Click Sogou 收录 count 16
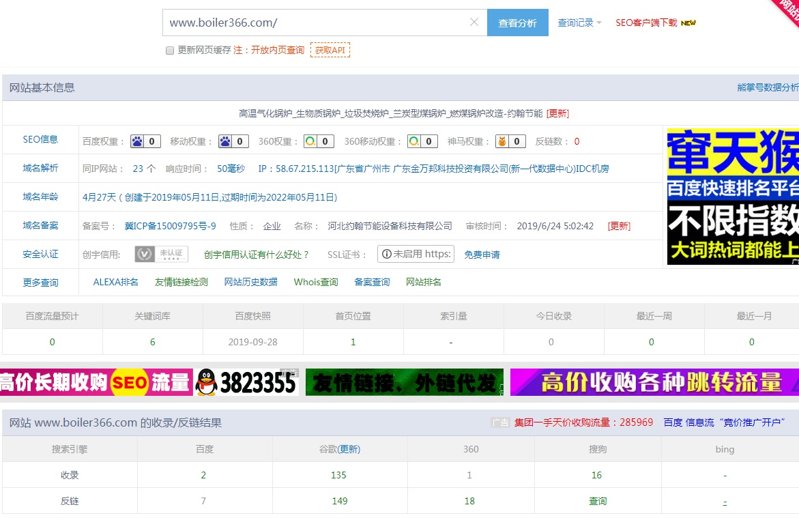 point(597,475)
